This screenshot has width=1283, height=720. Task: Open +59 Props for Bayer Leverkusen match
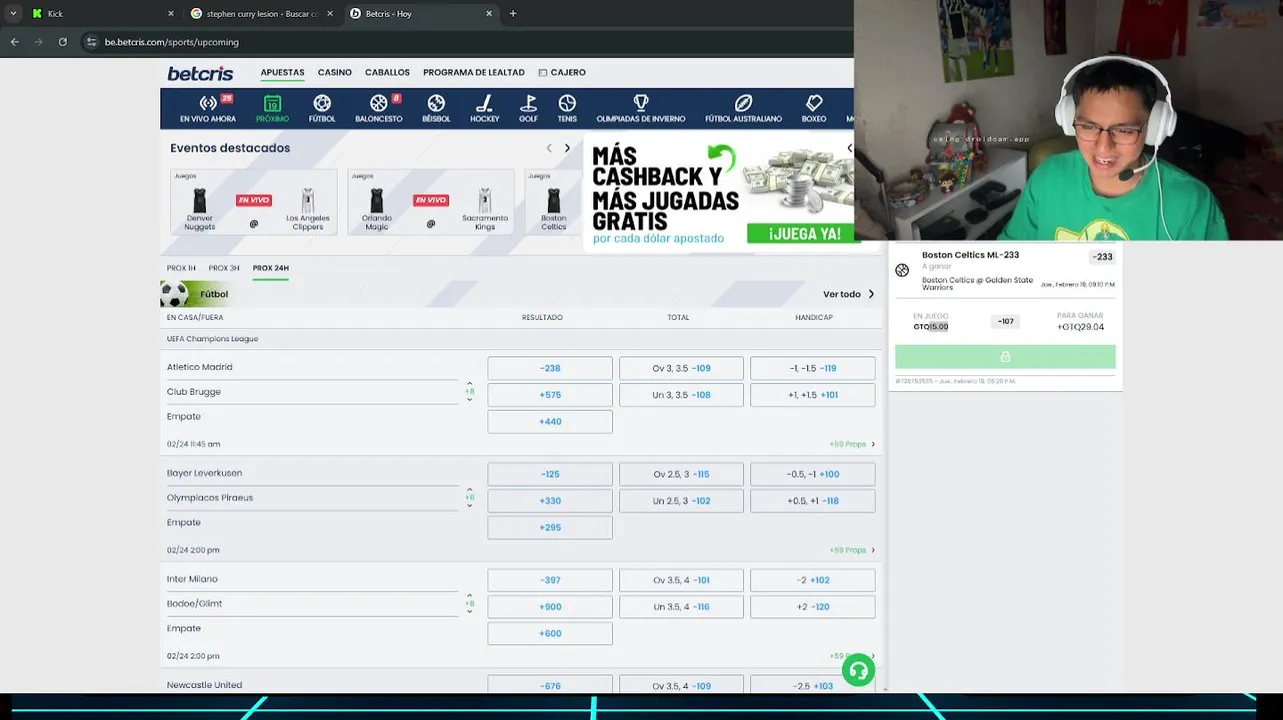tap(851, 550)
